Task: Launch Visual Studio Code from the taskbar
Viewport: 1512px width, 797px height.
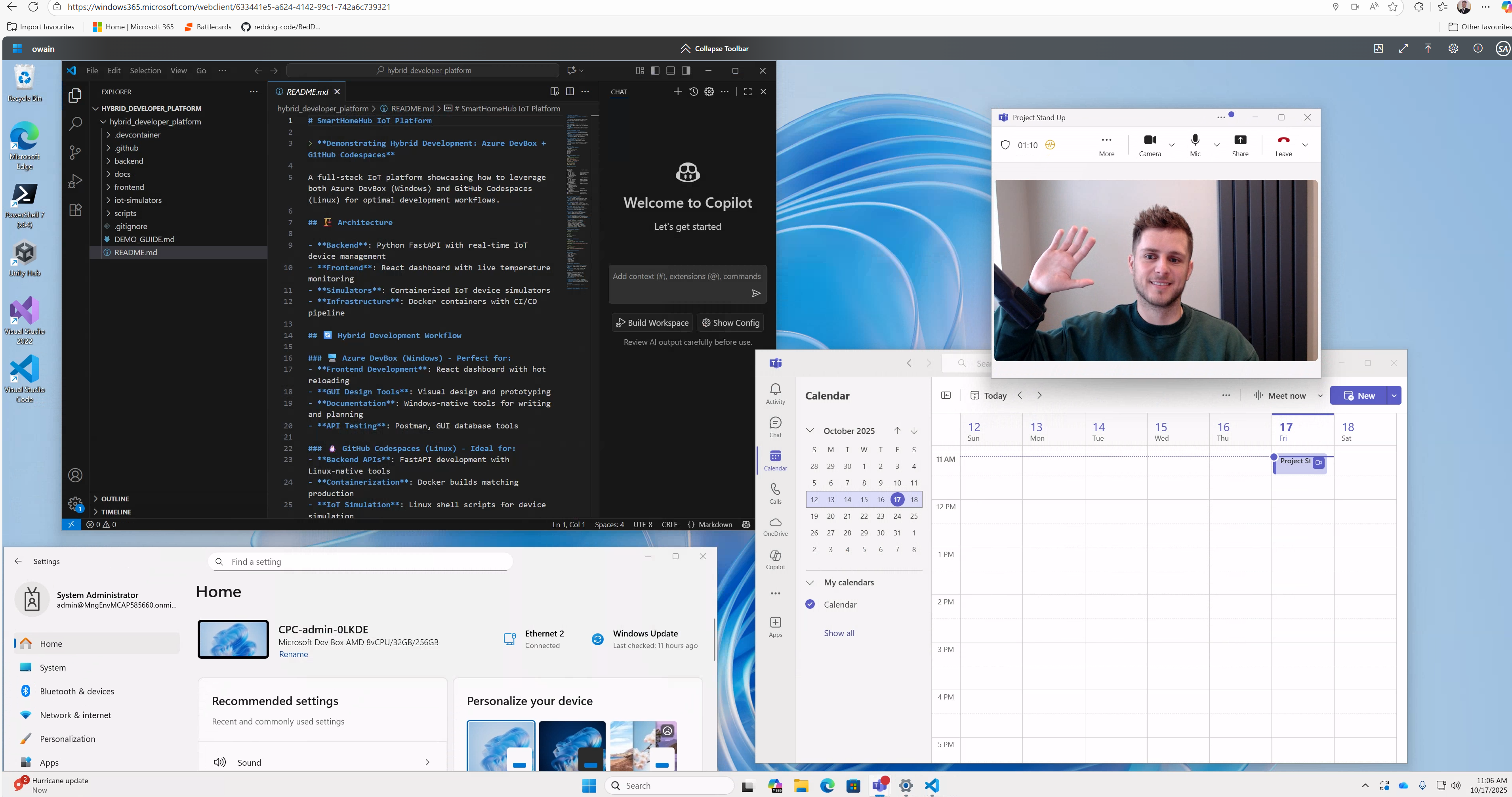Action: (x=932, y=785)
